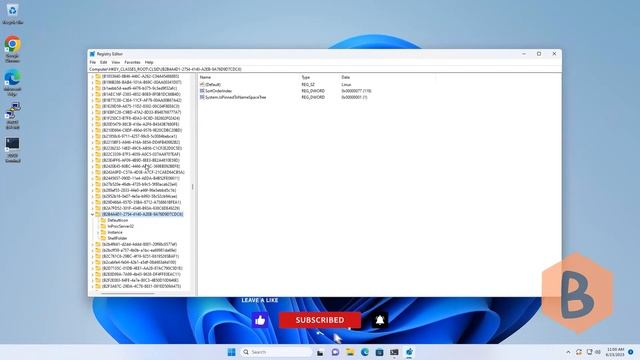
Task: Open Microsoft Edge from the taskbar
Action: (364, 352)
